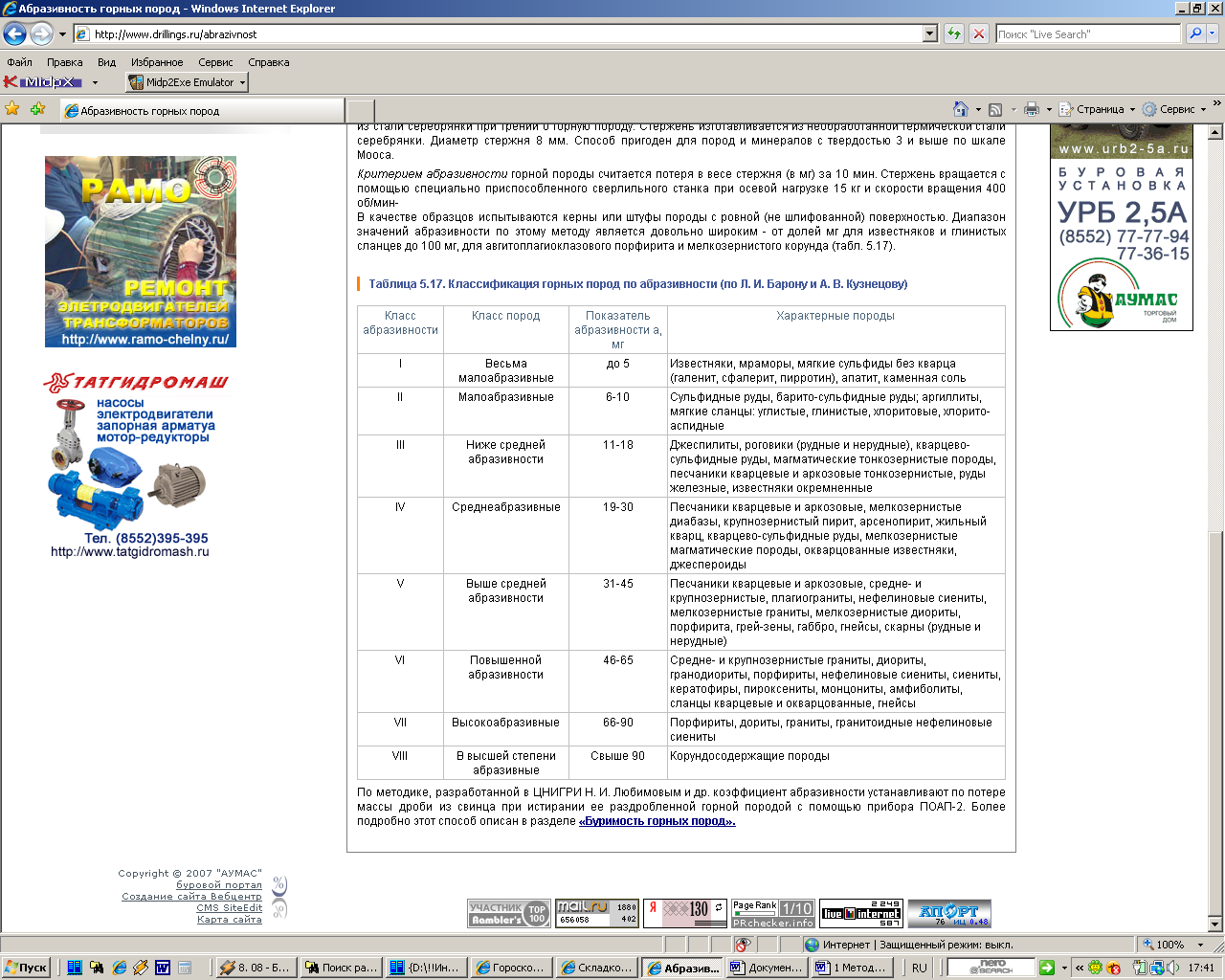Switch to the Докумен... Word taskbar window
Image resolution: width=1225 pixels, height=980 pixels.
click(768, 968)
